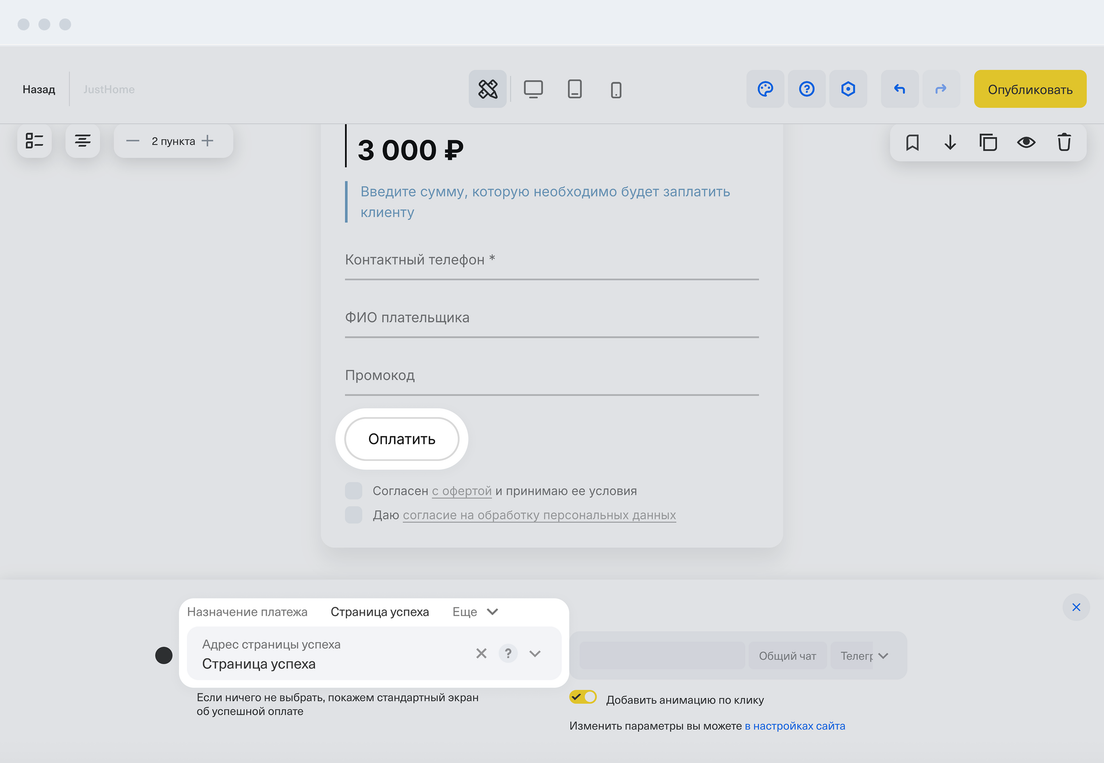Click the undo arrow icon

coord(899,89)
